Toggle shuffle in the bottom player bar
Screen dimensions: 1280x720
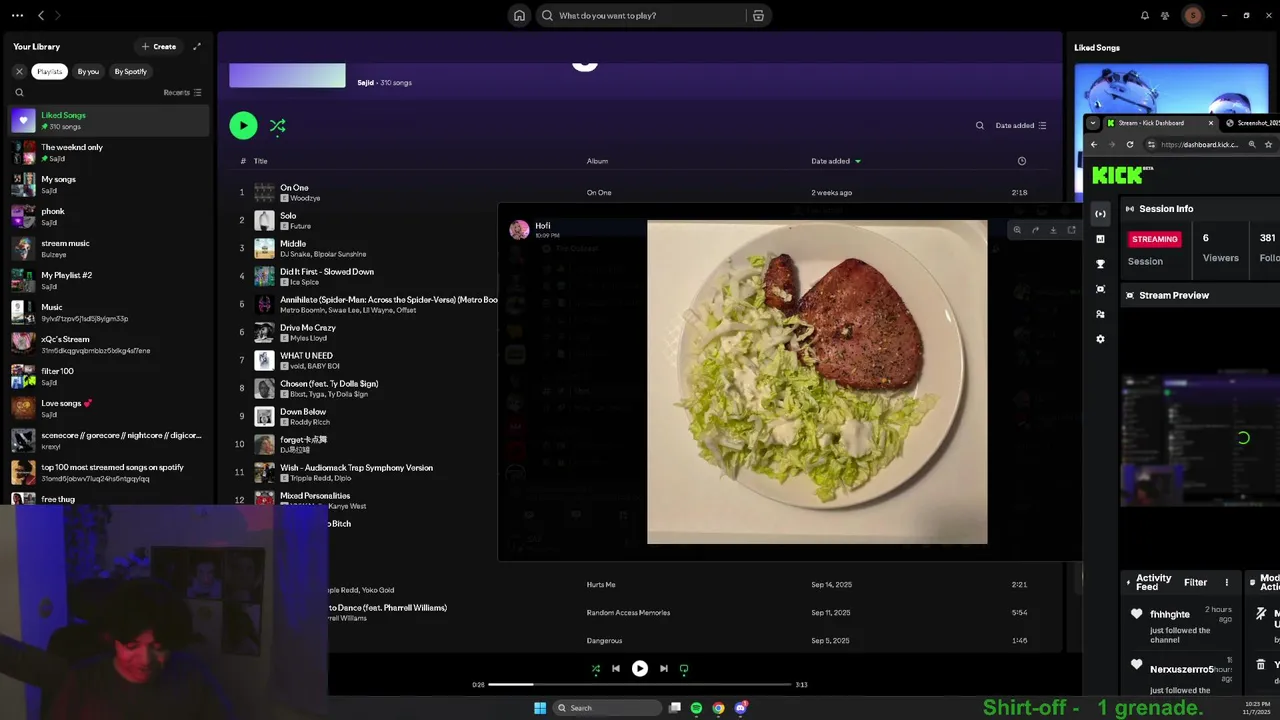click(596, 669)
